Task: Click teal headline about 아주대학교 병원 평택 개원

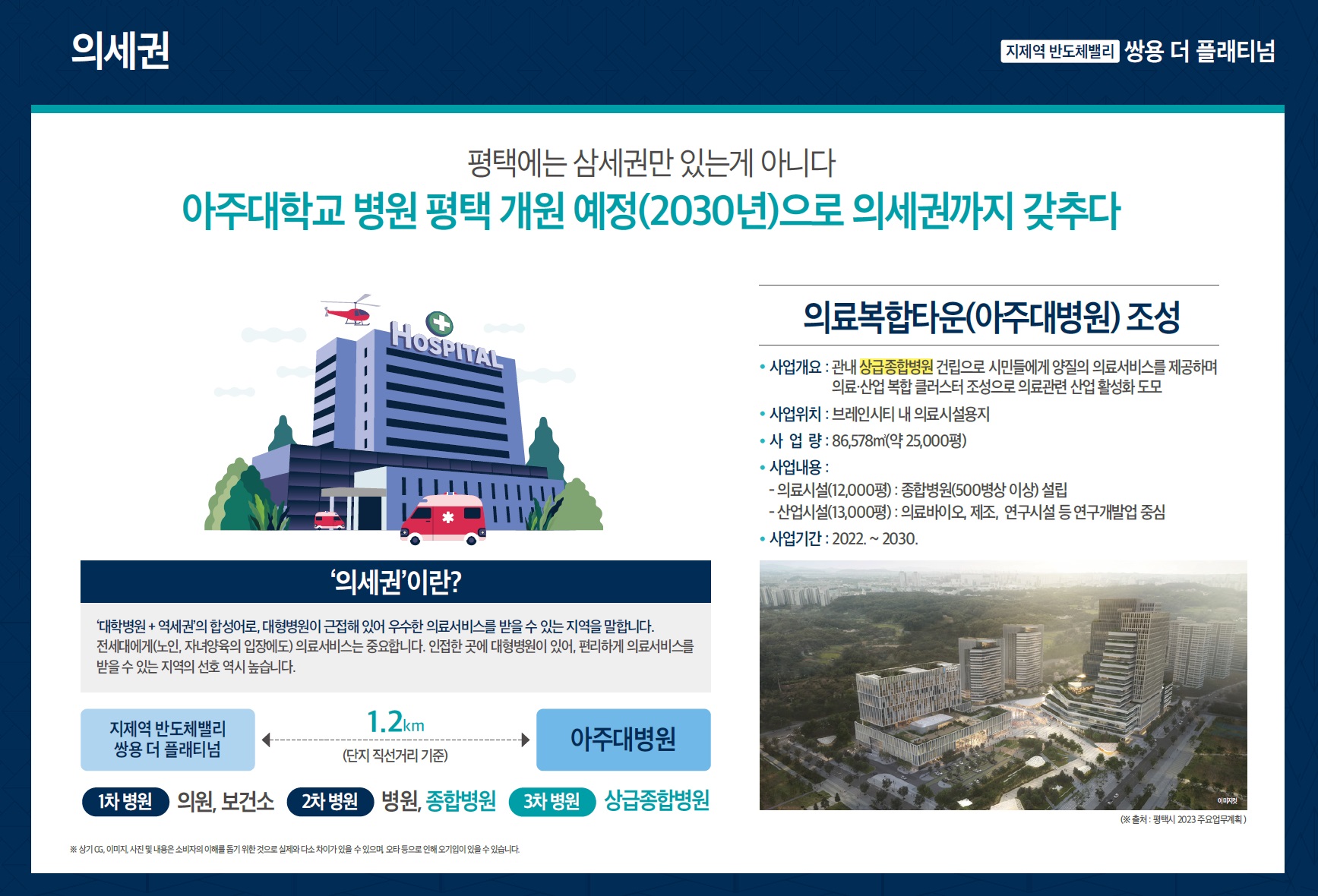Action: pos(651,211)
